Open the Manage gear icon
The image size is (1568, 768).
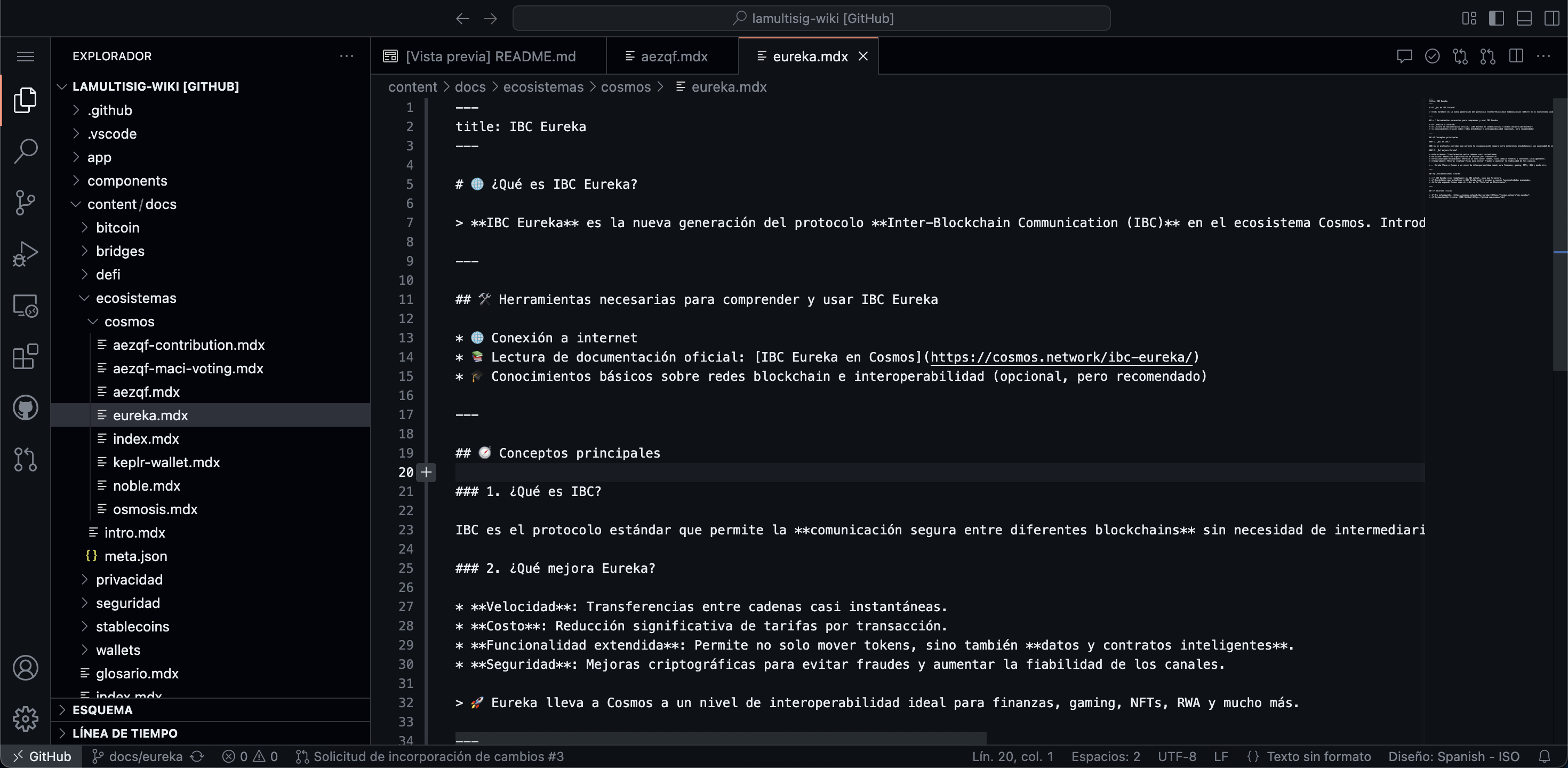click(25, 719)
